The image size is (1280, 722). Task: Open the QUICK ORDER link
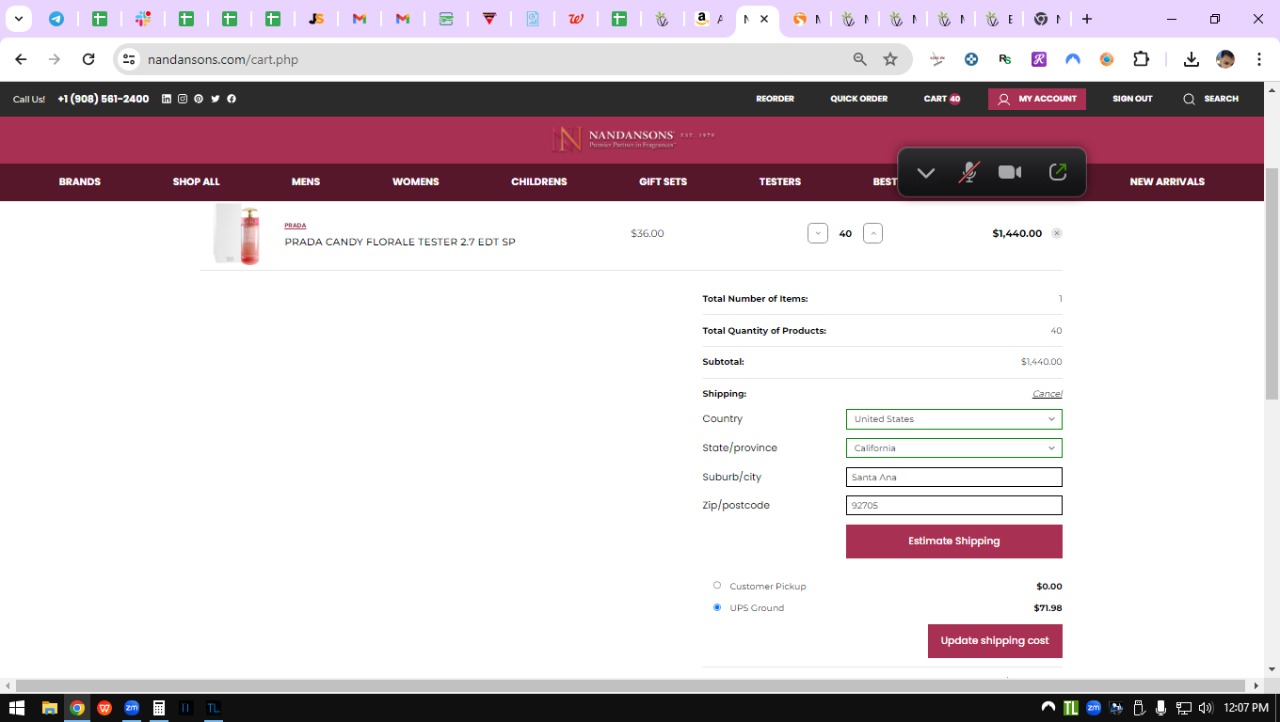pos(859,99)
